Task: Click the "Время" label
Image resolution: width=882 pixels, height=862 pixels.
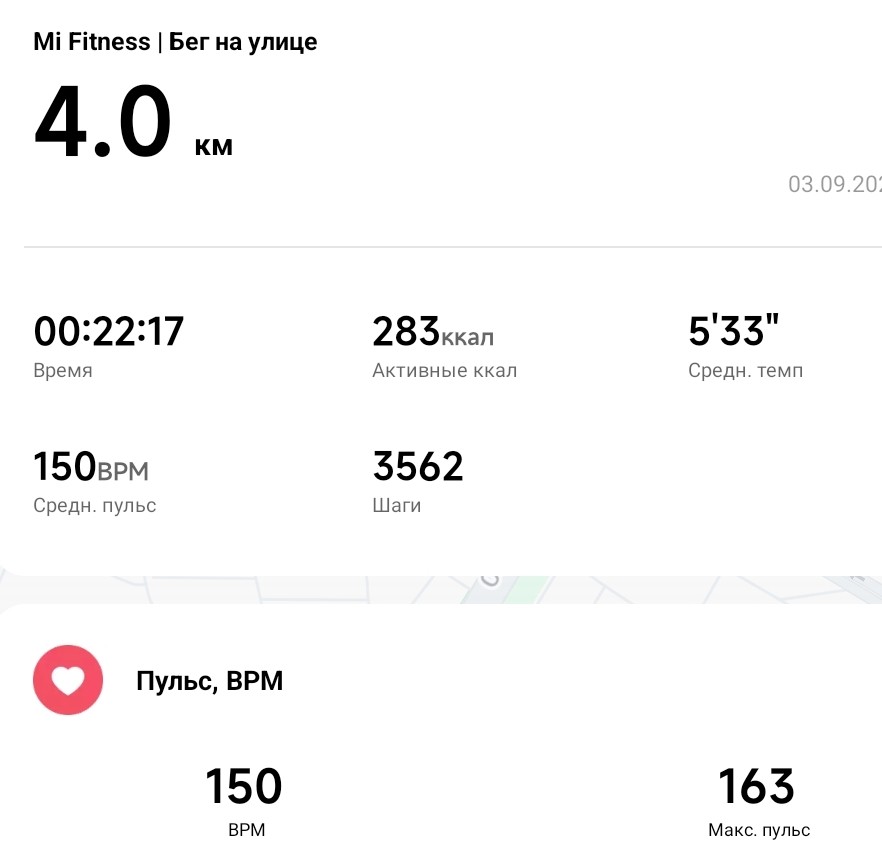Action: tap(63, 371)
